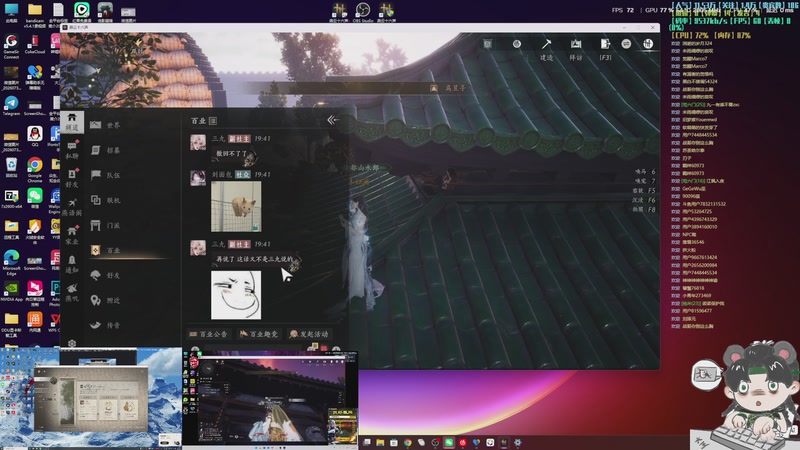Open the 频道 channel sidebar tab
The height and width of the screenshot is (450, 800).
point(72,122)
